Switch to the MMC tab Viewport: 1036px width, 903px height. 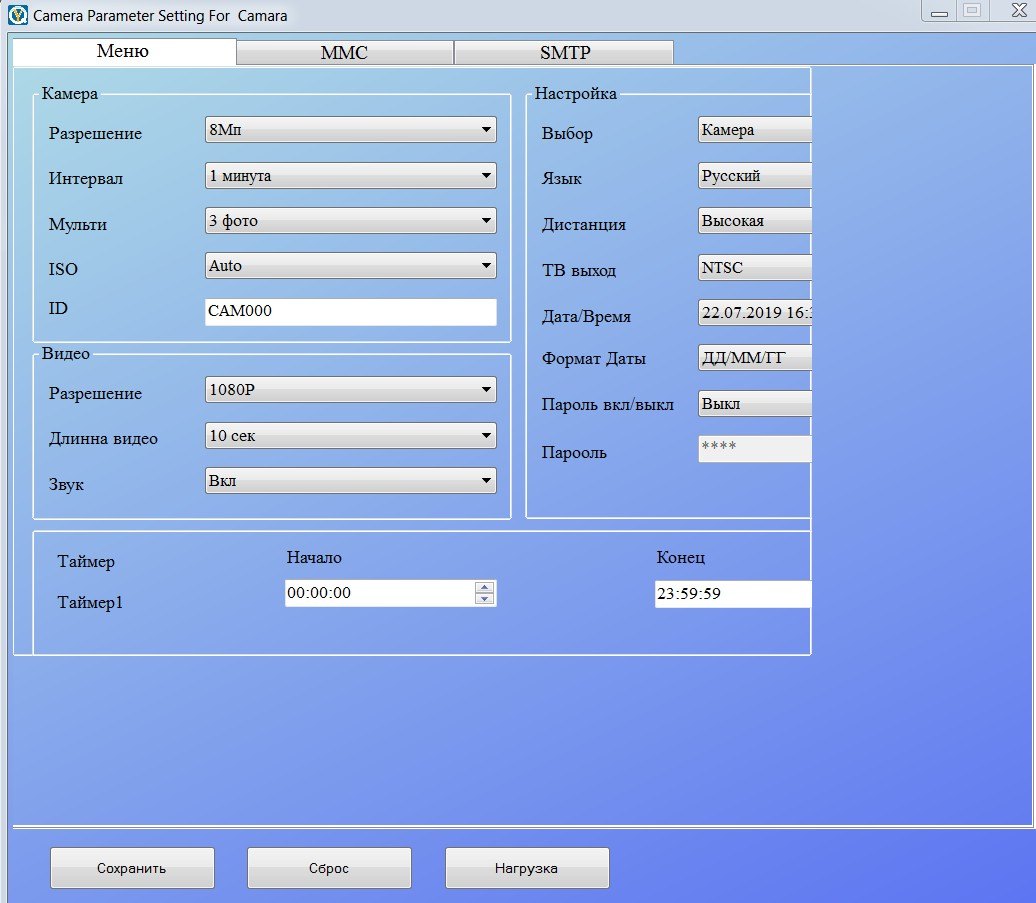[344, 53]
